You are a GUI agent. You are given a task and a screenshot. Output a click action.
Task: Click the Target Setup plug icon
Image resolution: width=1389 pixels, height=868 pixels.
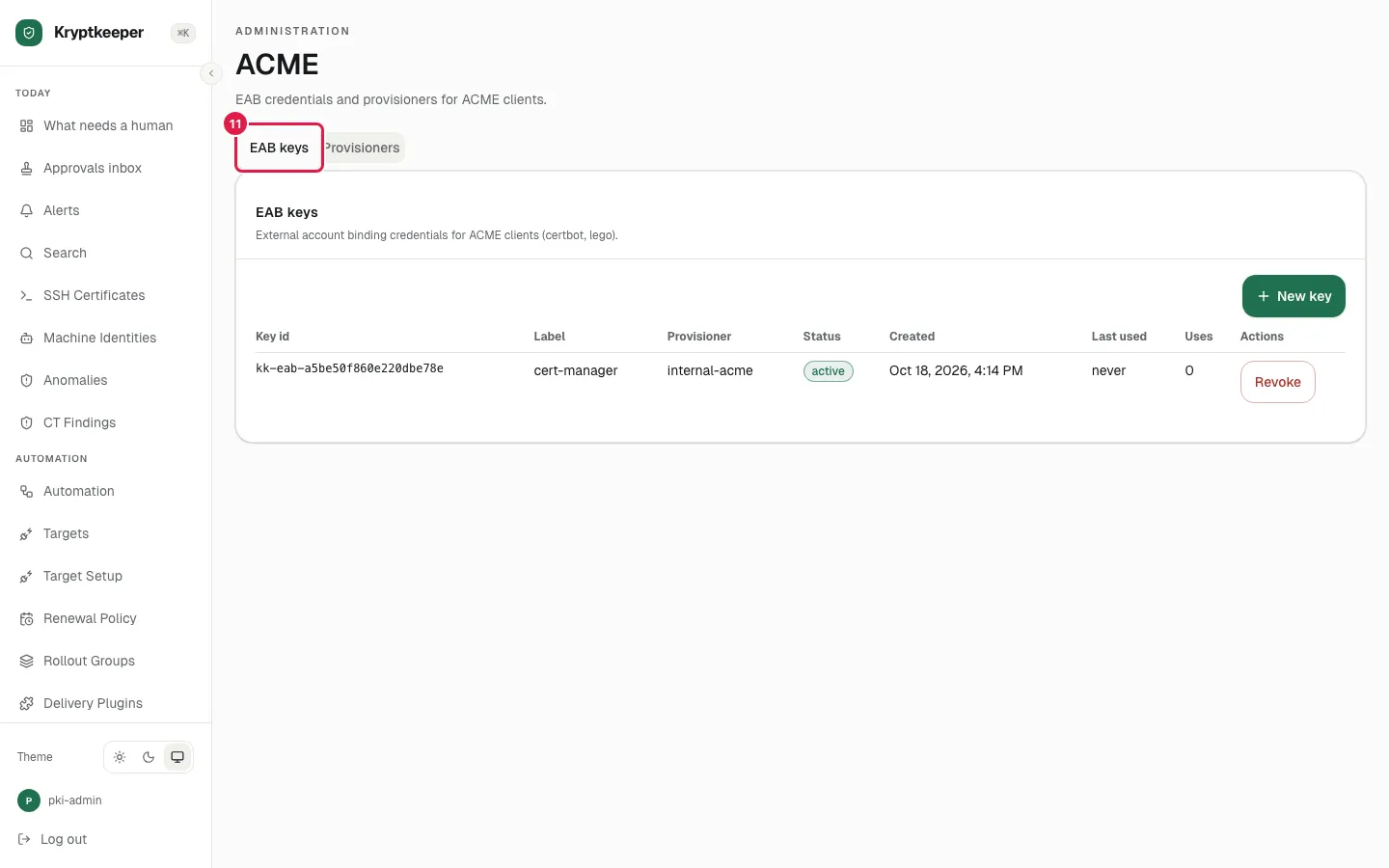(x=26, y=576)
